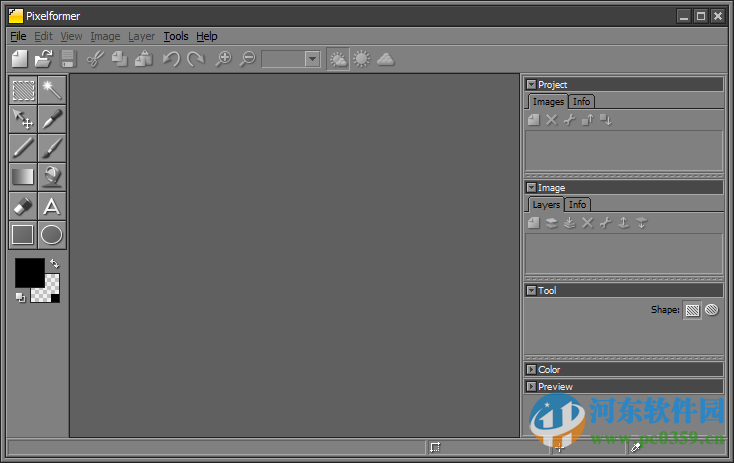Screen dimensions: 734x463
Task: Toggle the sun-and-cloud background mode
Action: [338, 59]
